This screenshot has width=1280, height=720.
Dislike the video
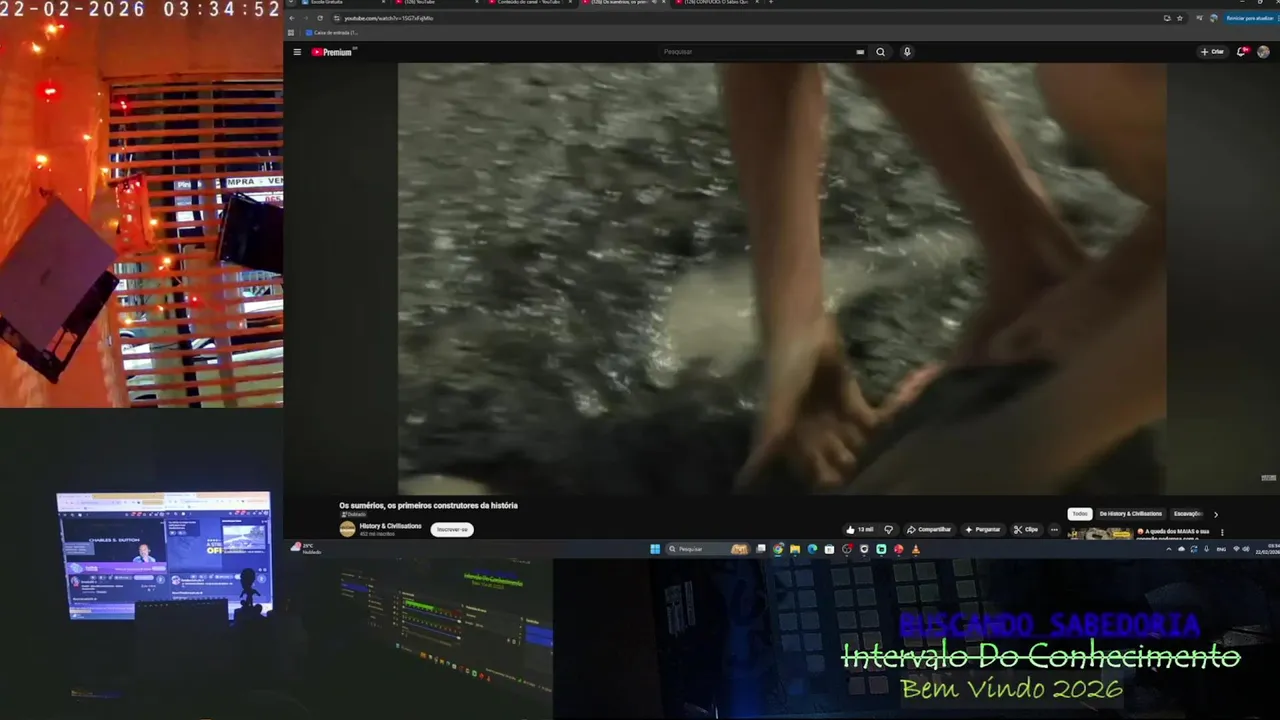pyautogui.click(x=888, y=529)
